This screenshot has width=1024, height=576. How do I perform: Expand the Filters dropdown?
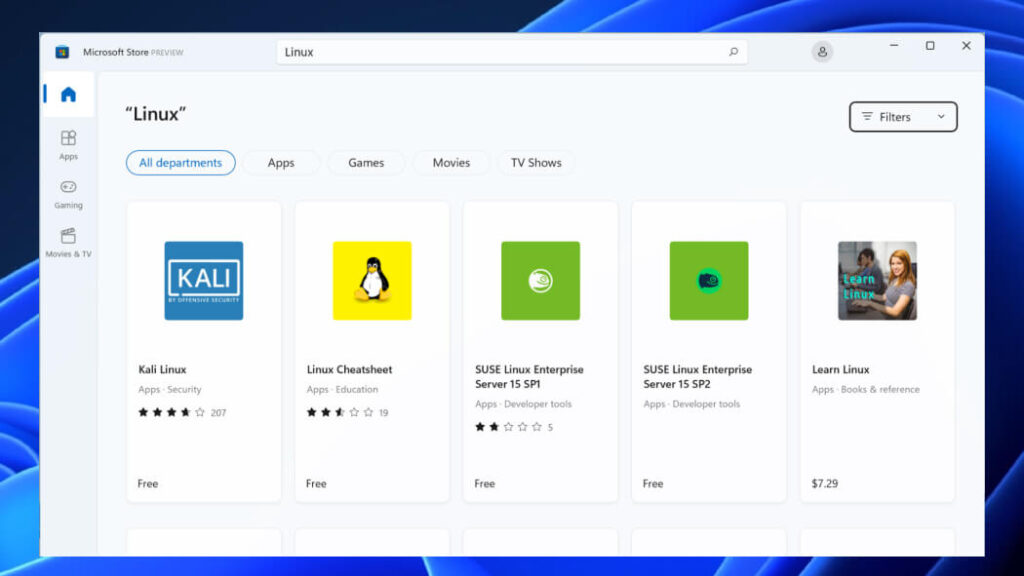pos(903,117)
